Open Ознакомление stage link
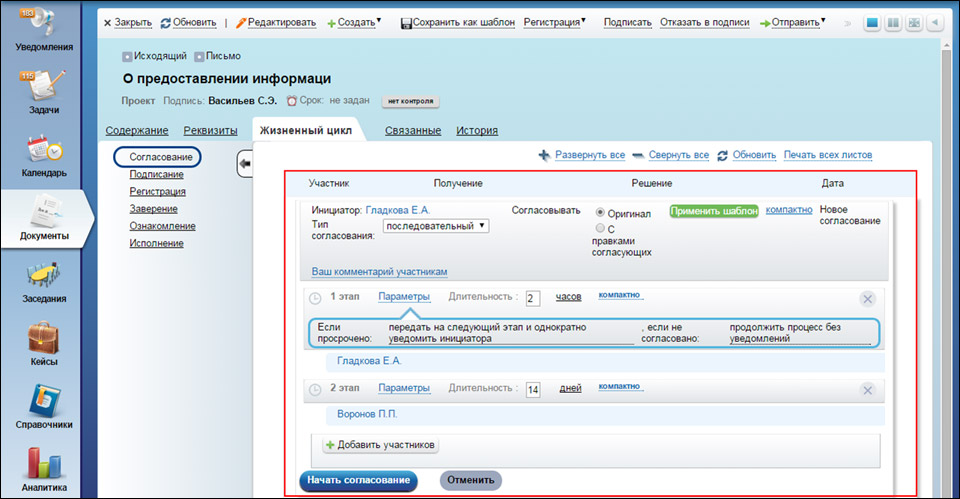 coord(162,226)
